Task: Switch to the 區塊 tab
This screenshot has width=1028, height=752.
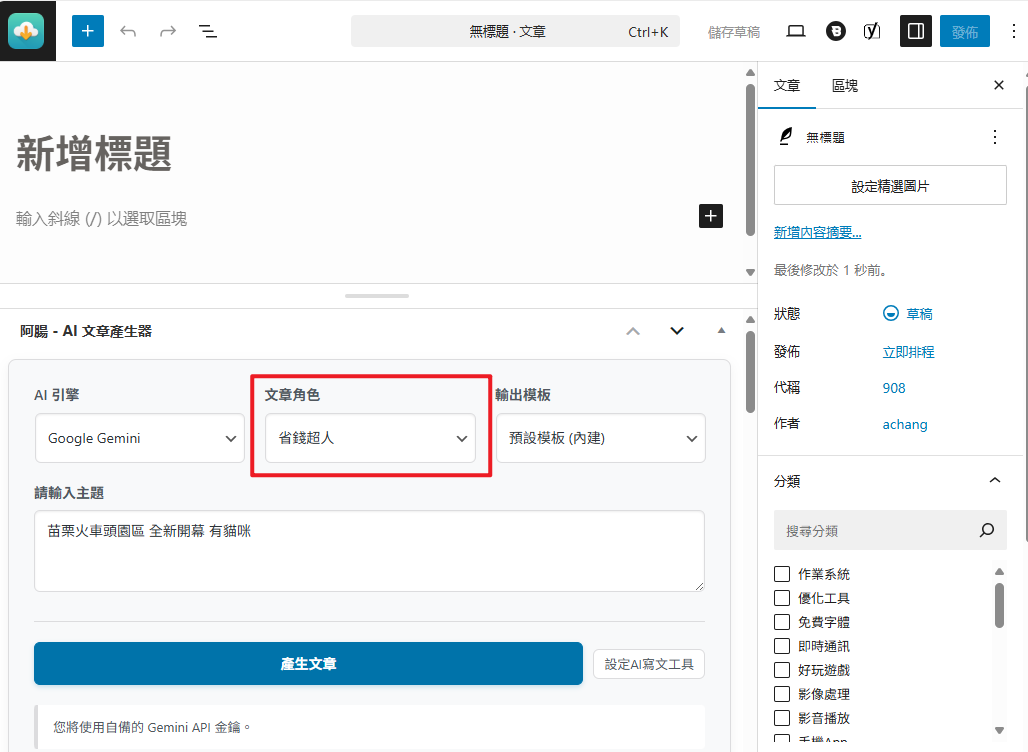Action: [845, 86]
